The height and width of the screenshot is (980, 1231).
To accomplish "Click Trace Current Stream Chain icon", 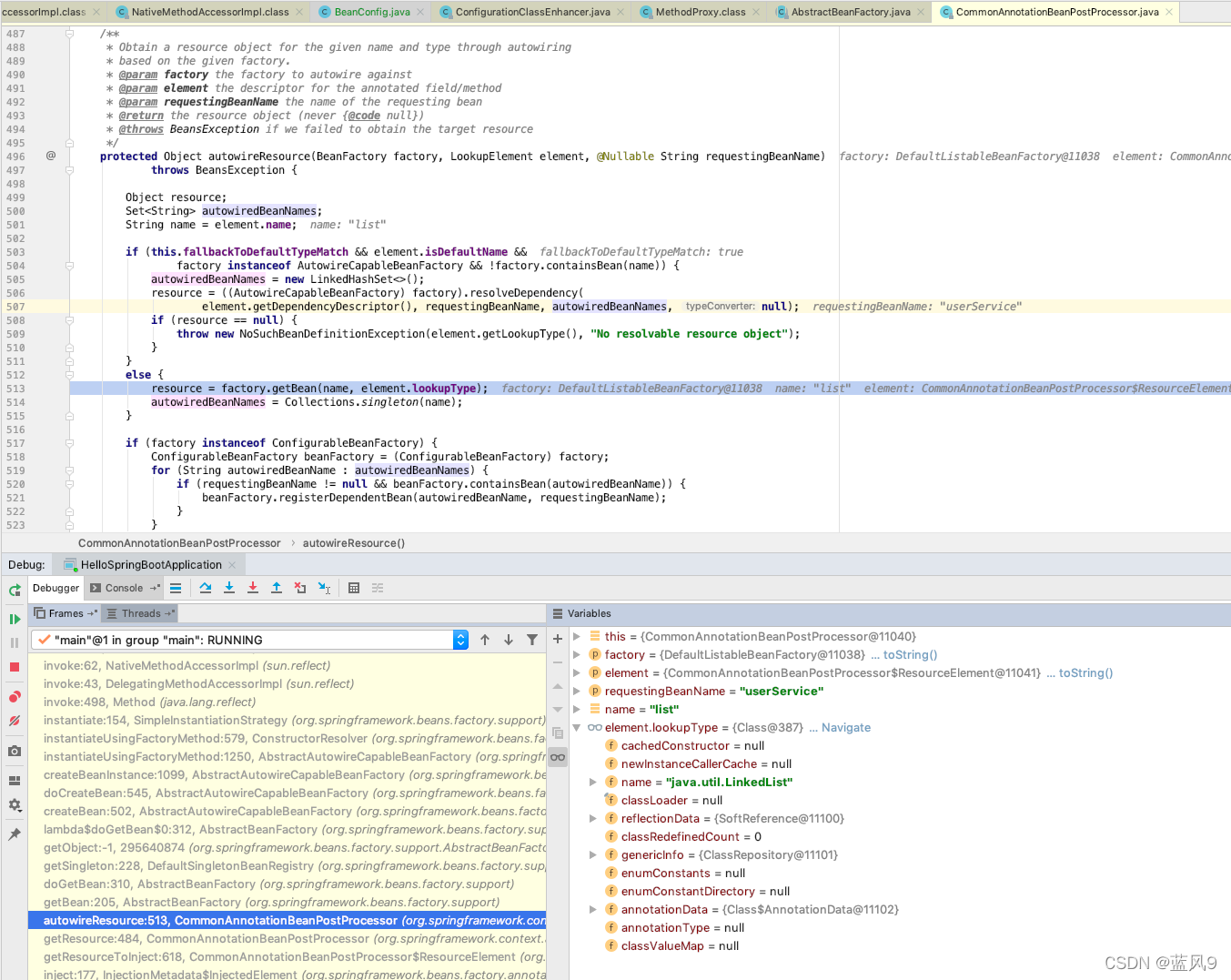I will (x=378, y=588).
